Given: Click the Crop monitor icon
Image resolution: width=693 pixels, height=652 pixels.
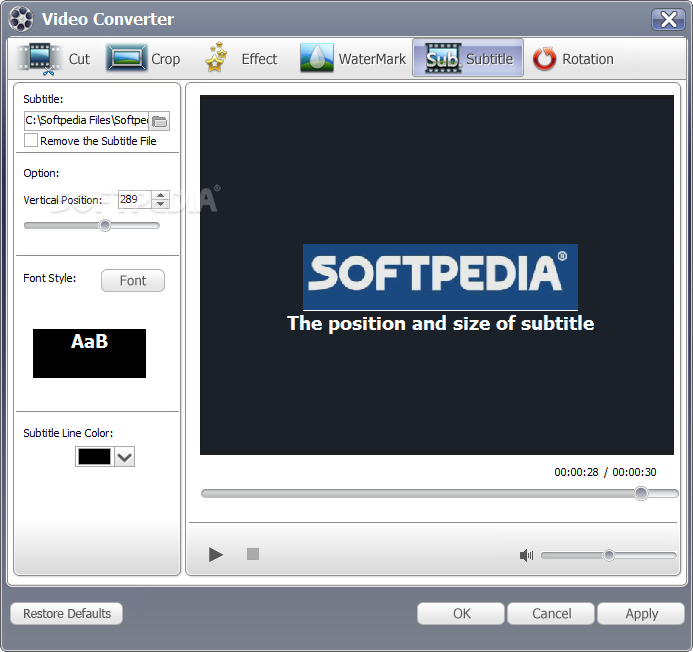Looking at the screenshot, I should (x=127, y=58).
